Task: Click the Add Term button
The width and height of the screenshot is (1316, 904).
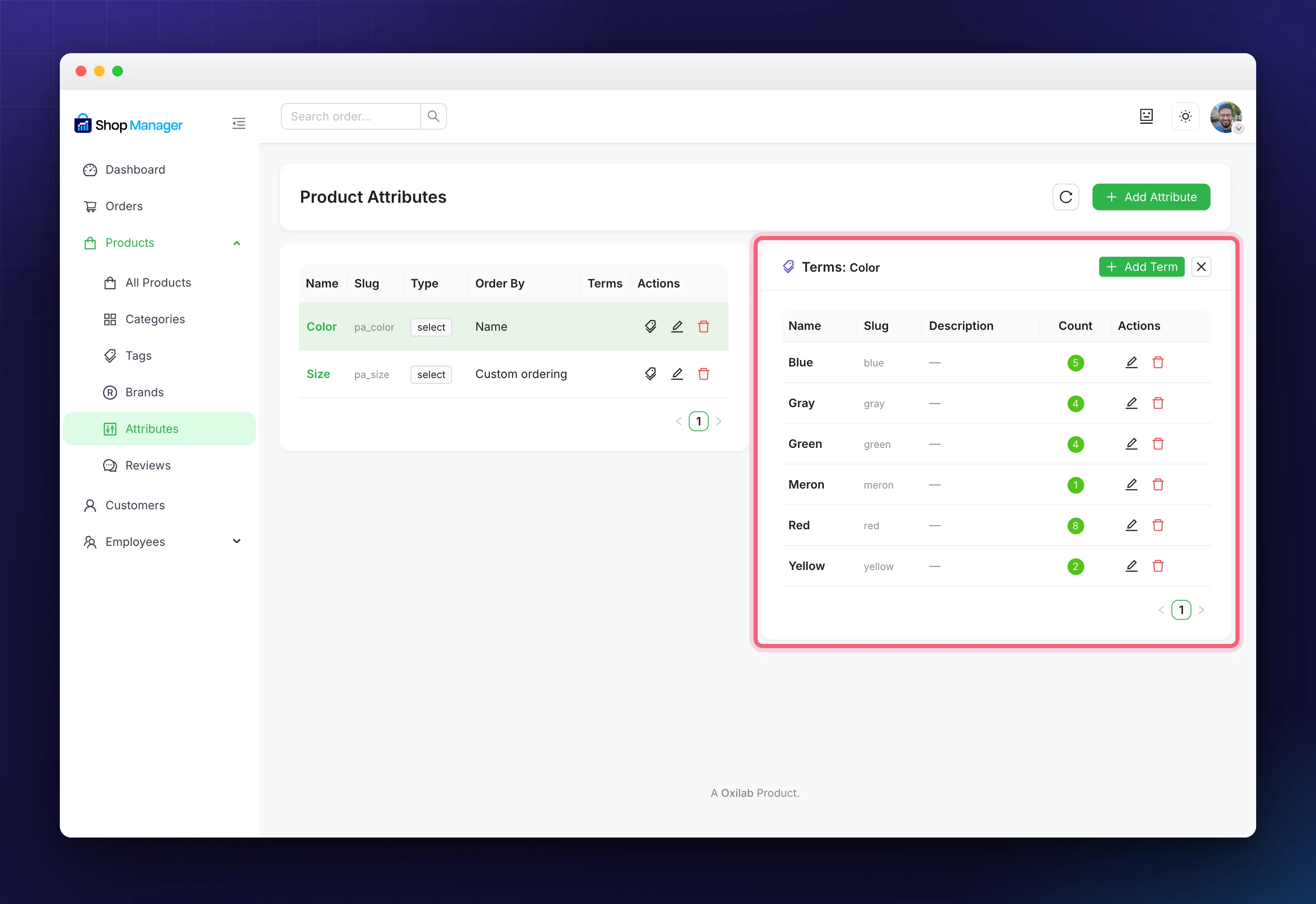Action: pyautogui.click(x=1142, y=267)
